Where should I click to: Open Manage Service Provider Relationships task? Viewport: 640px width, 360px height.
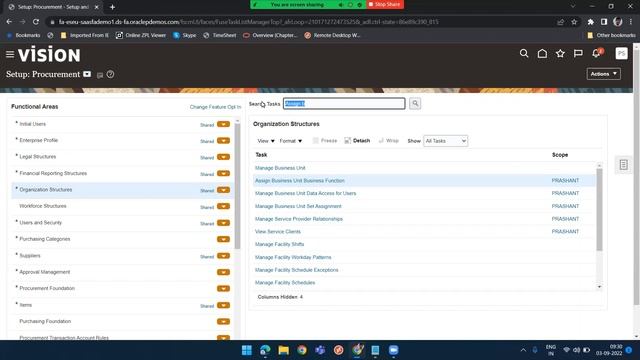click(x=299, y=219)
